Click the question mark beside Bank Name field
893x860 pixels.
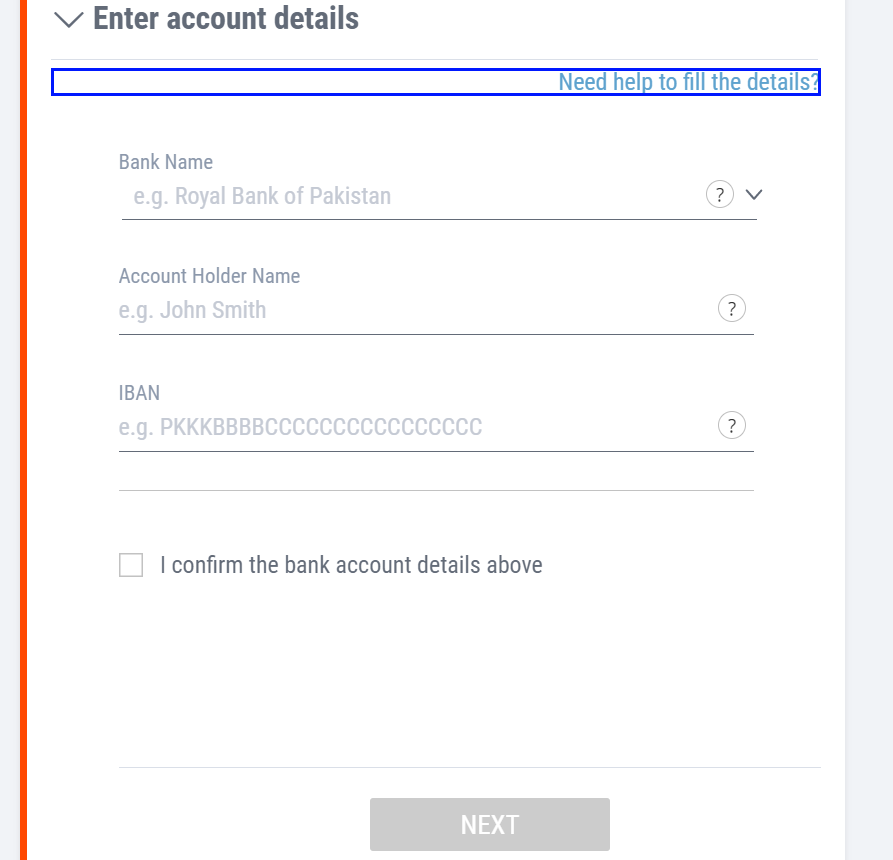720,194
